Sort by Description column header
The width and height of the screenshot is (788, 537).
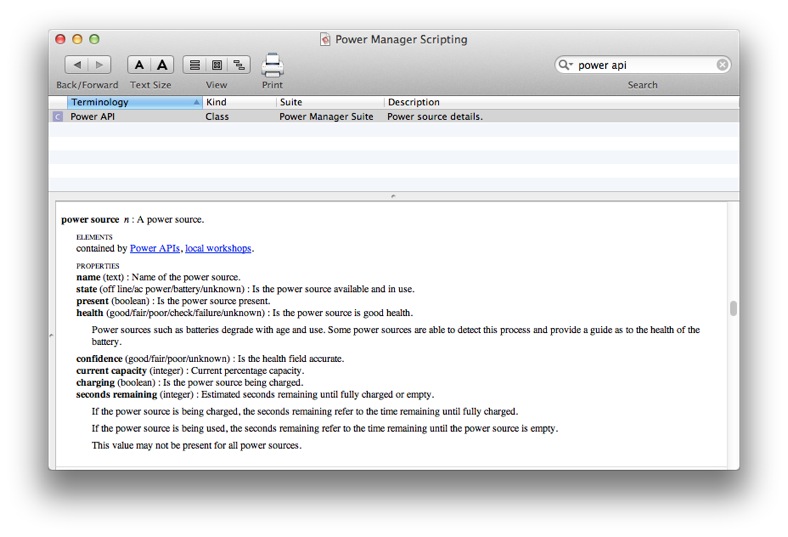561,102
